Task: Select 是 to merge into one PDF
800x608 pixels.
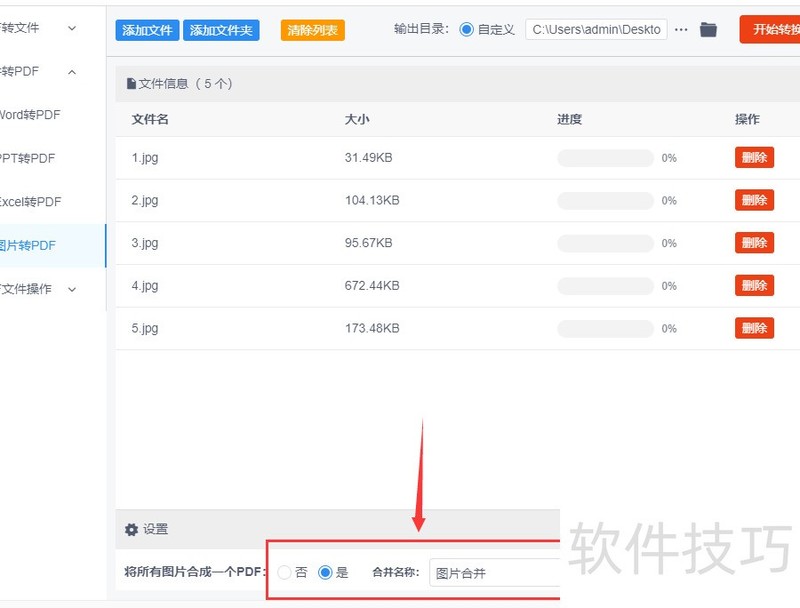Action: pyautogui.click(x=325, y=573)
